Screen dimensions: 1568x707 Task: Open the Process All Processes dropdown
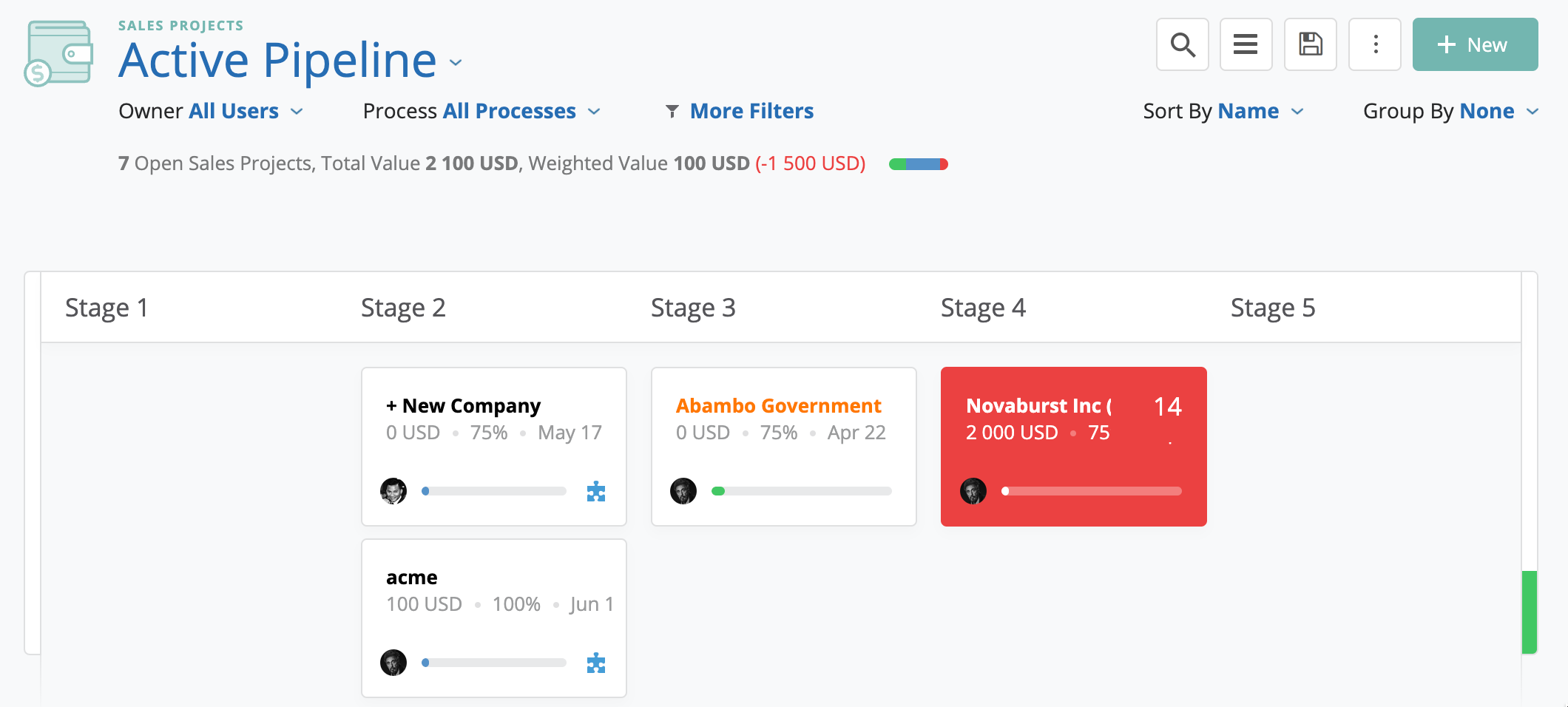tap(481, 111)
